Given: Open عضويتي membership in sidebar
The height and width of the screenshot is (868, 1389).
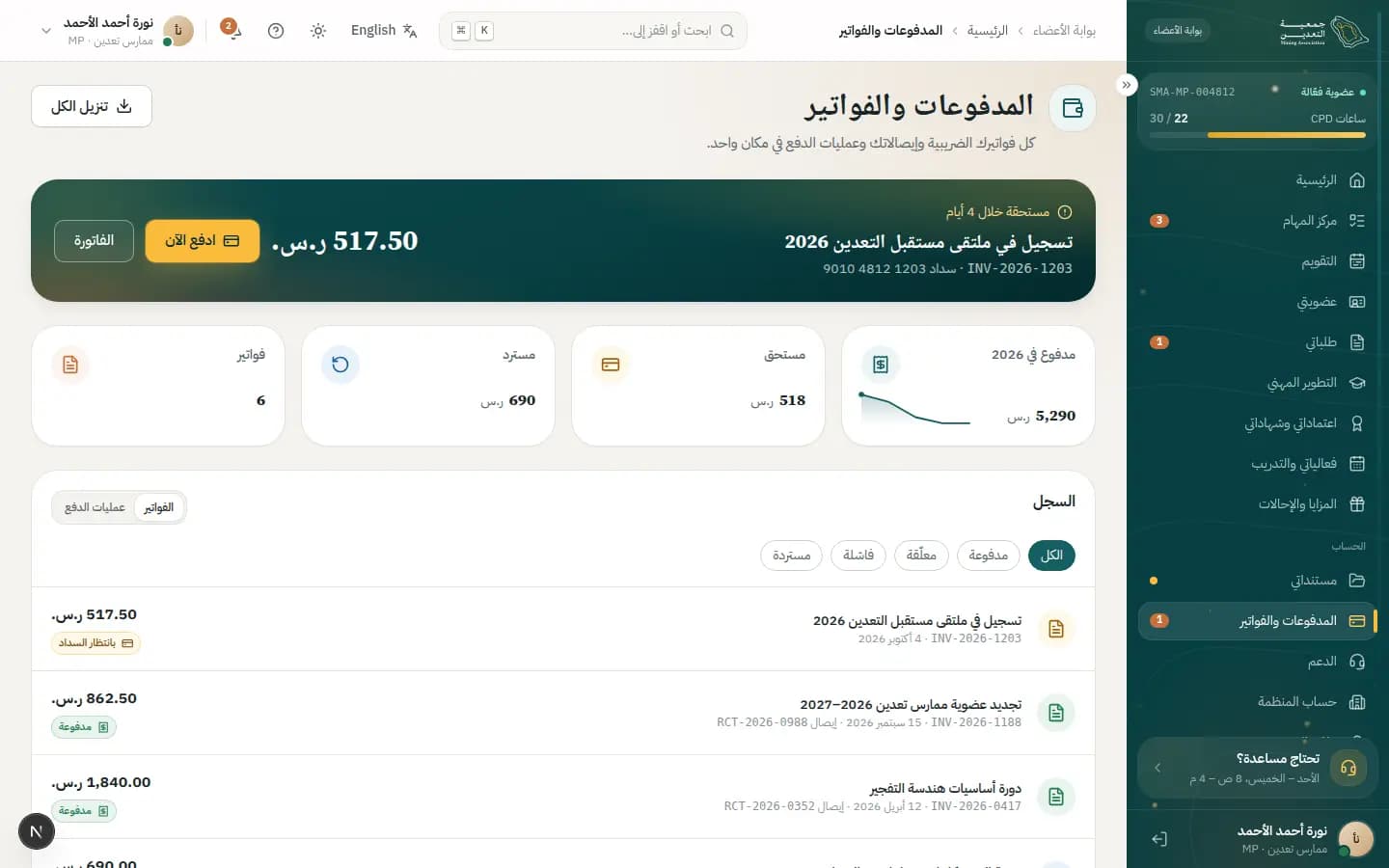Looking at the screenshot, I should tap(1257, 302).
